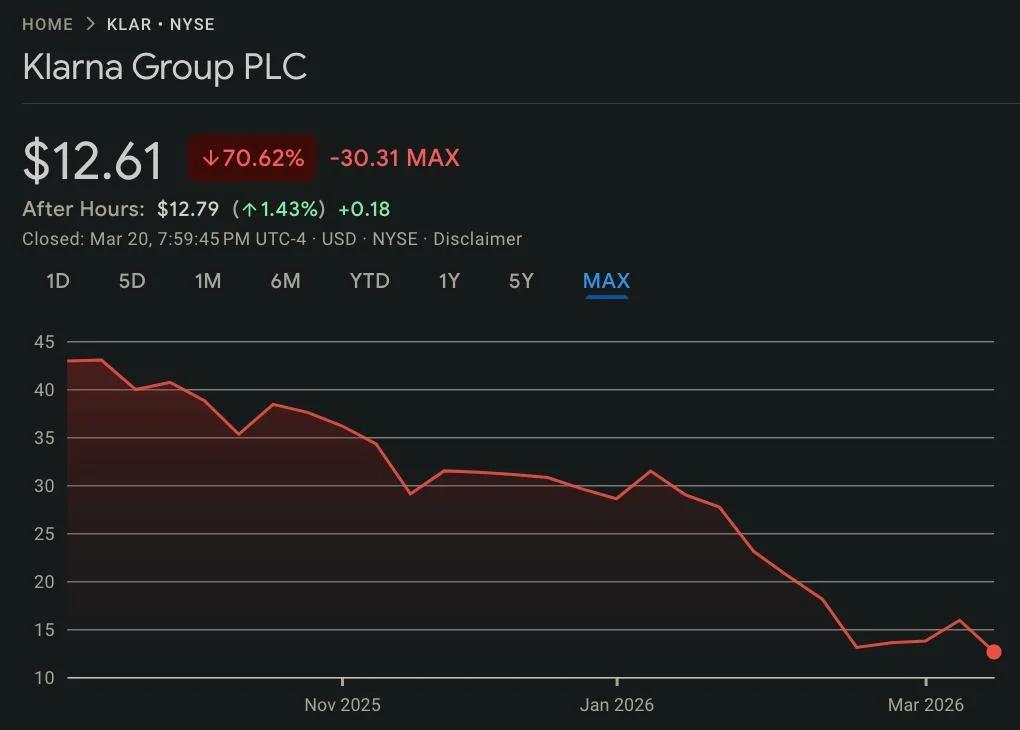Navigate to HOME via the breadcrumb
The image size is (1020, 730).
click(47, 24)
